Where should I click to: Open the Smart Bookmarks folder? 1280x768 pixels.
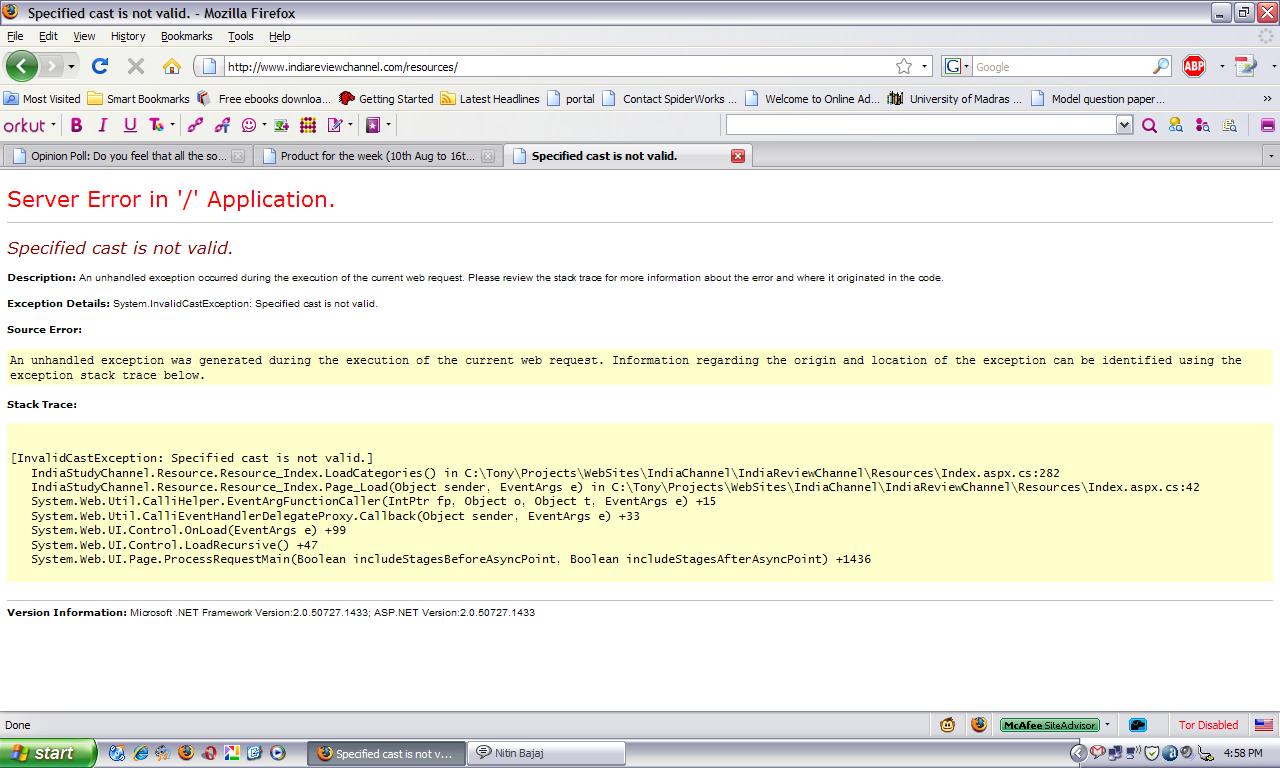click(x=138, y=99)
